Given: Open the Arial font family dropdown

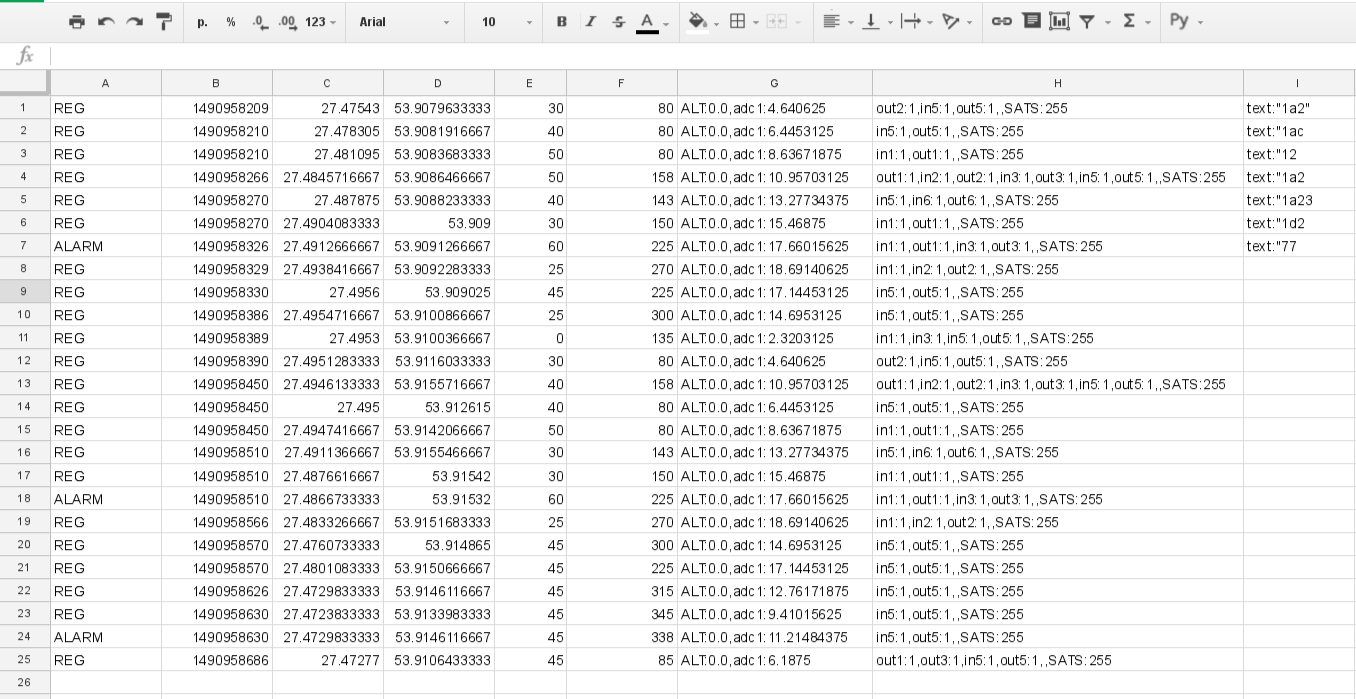Looking at the screenshot, I should tap(404, 21).
